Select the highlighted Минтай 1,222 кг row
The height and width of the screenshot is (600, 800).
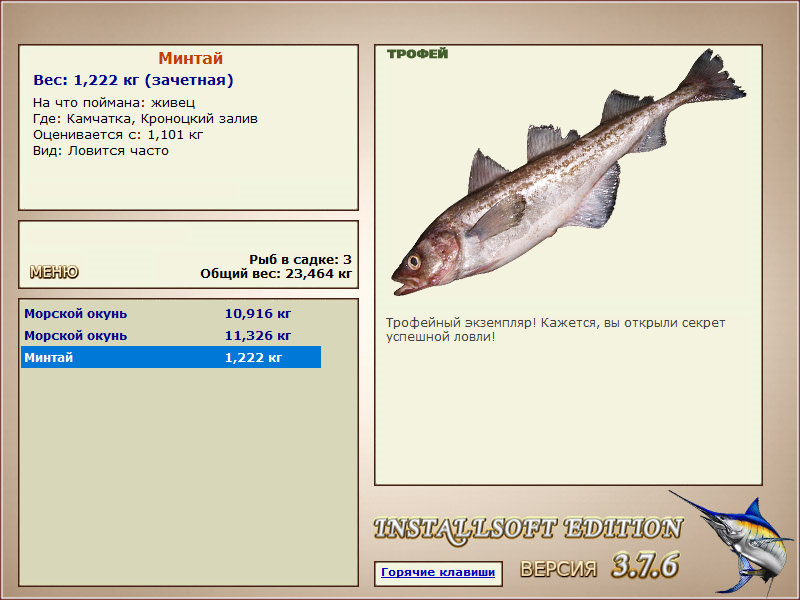pyautogui.click(x=171, y=357)
